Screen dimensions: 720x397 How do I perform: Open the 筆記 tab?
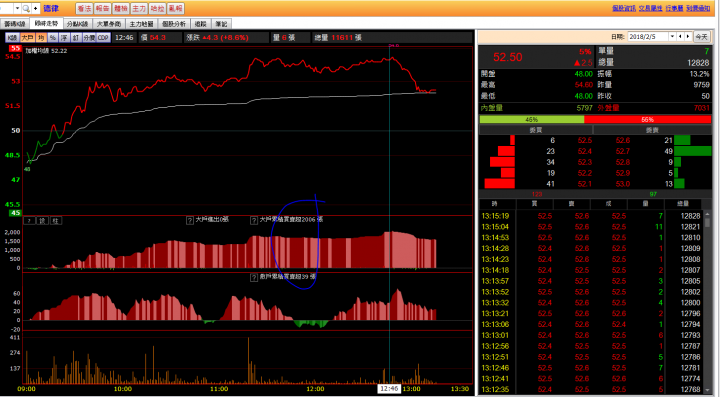point(221,24)
